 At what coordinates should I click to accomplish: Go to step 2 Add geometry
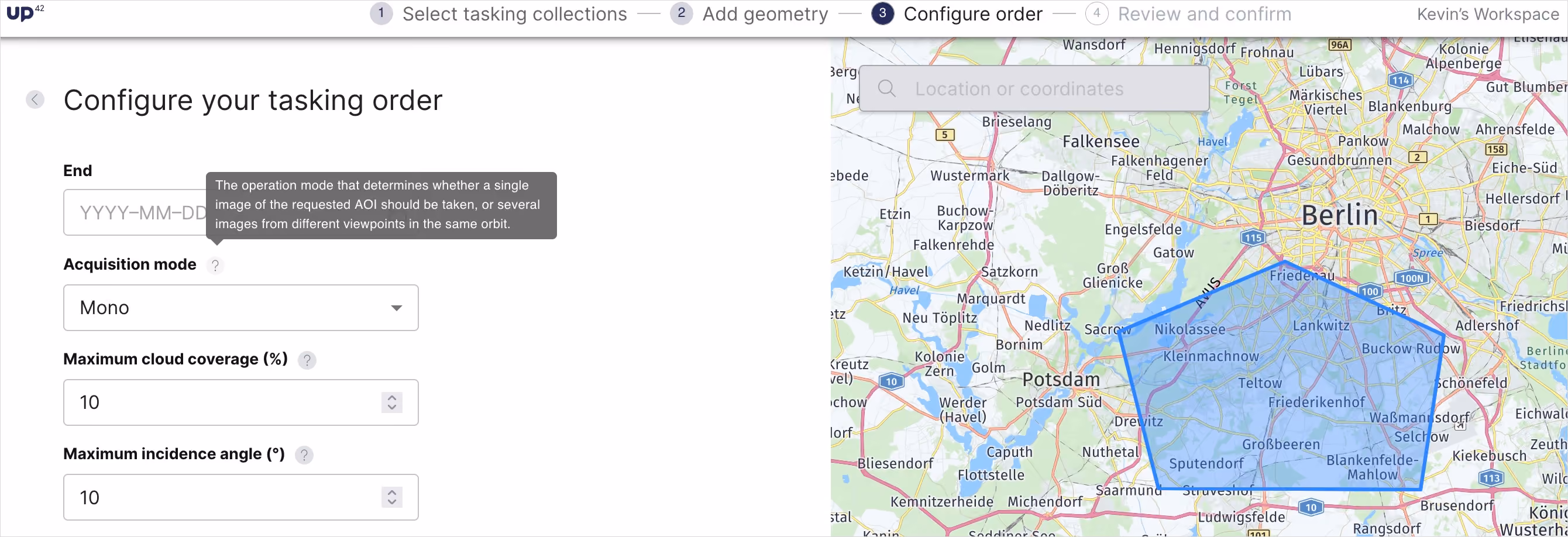point(749,13)
